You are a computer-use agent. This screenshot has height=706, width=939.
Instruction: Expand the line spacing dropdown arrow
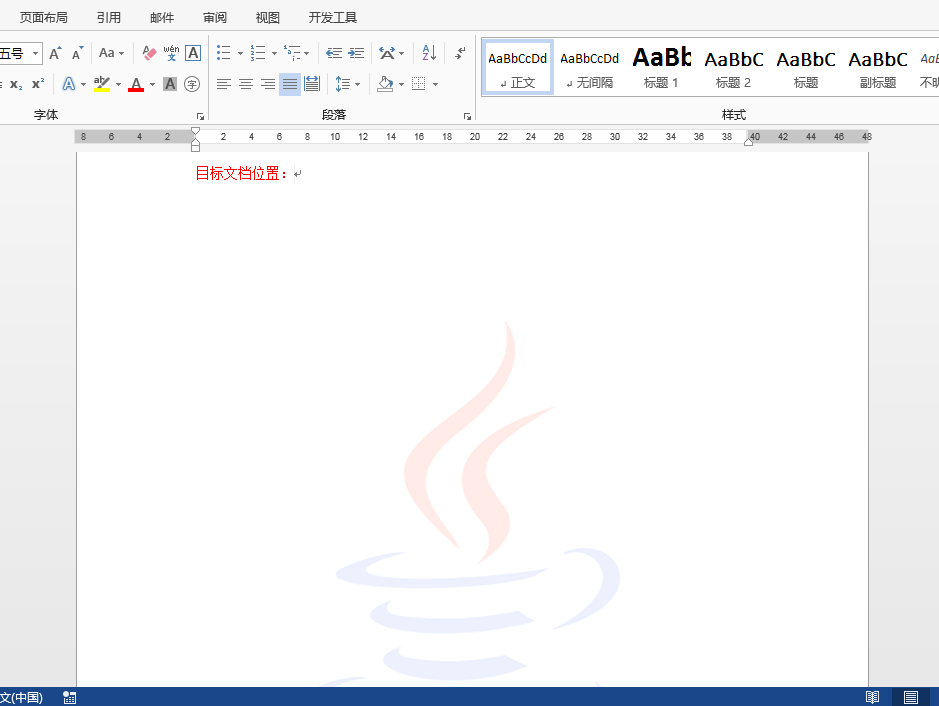click(x=358, y=84)
